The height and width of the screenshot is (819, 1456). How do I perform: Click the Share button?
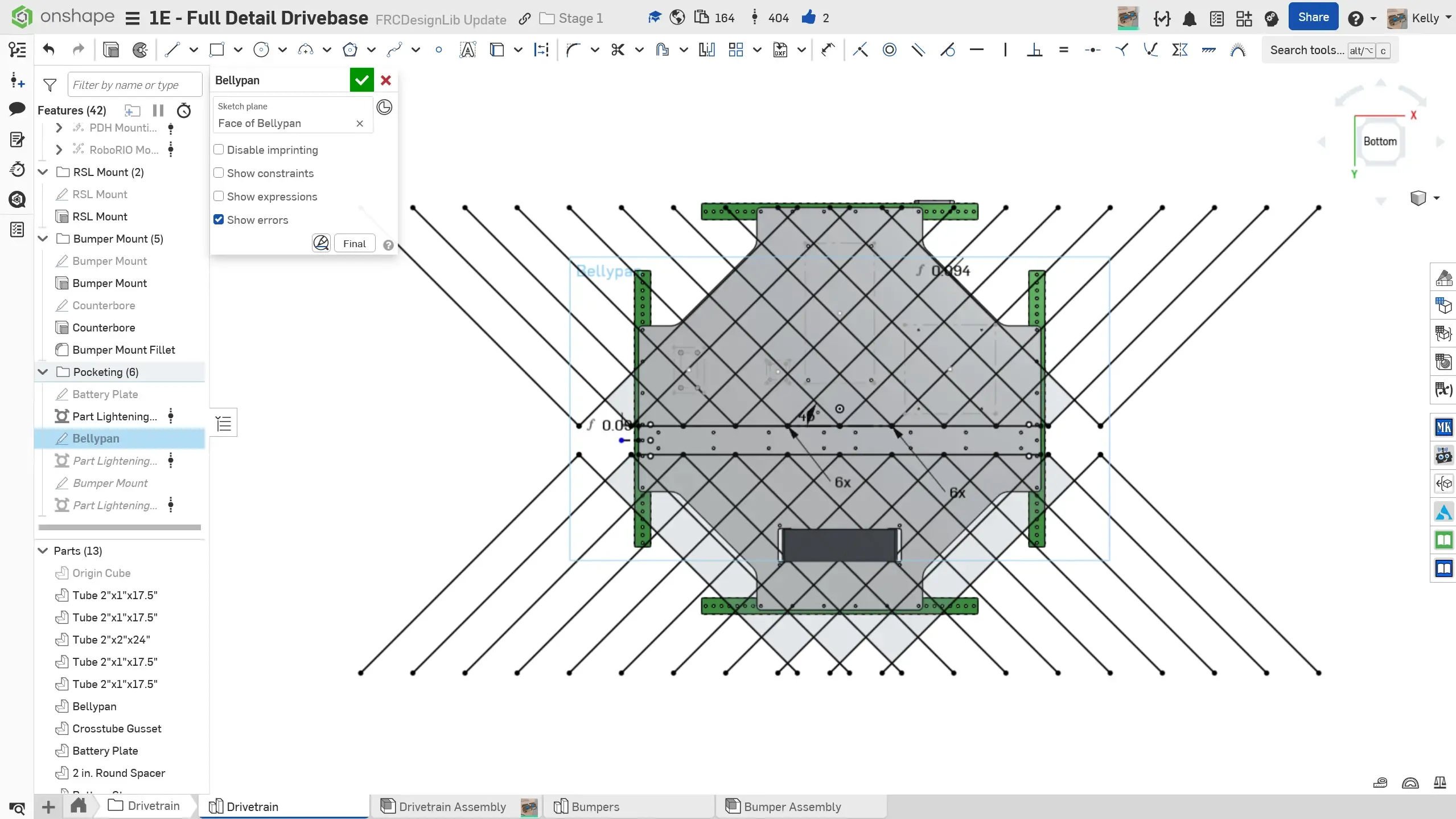(1313, 18)
